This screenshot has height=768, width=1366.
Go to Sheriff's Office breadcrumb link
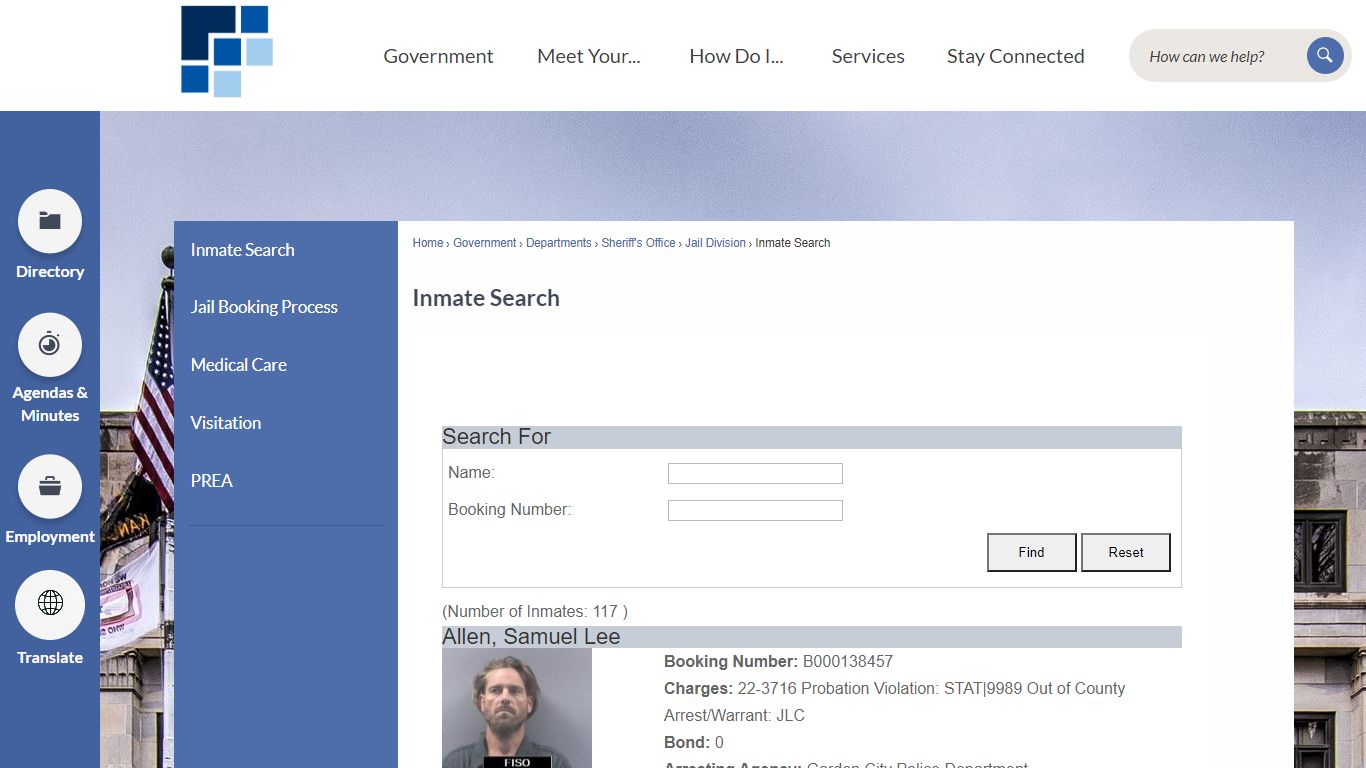pyautogui.click(x=639, y=243)
